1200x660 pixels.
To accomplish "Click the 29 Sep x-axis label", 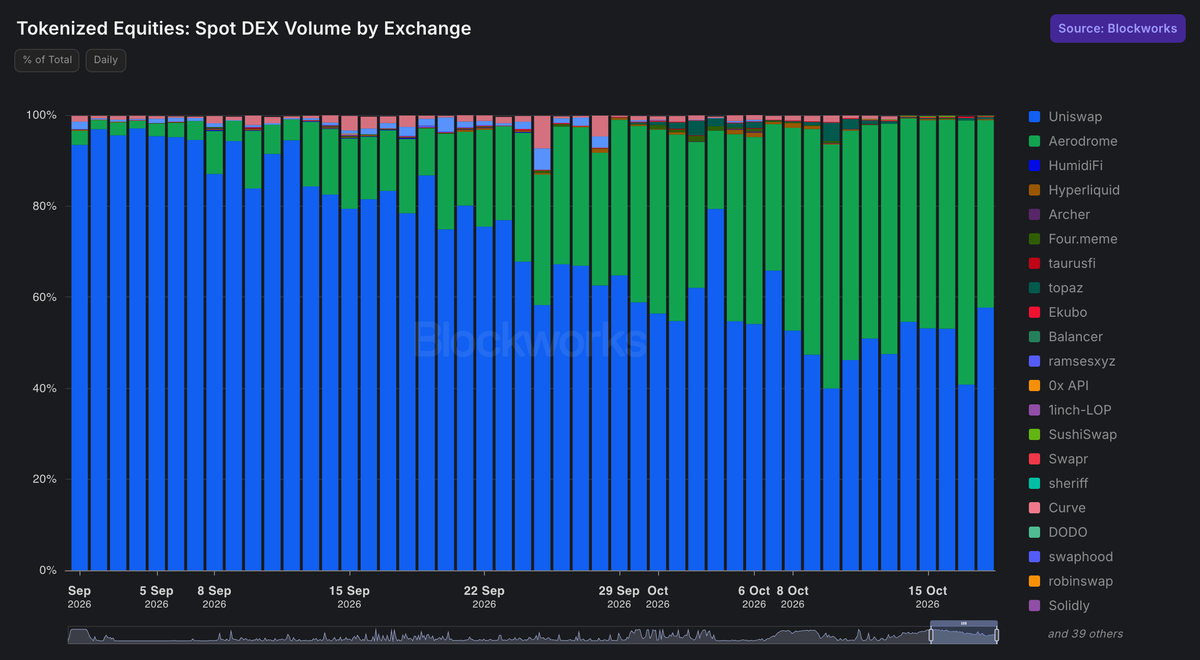I will [x=619, y=597].
